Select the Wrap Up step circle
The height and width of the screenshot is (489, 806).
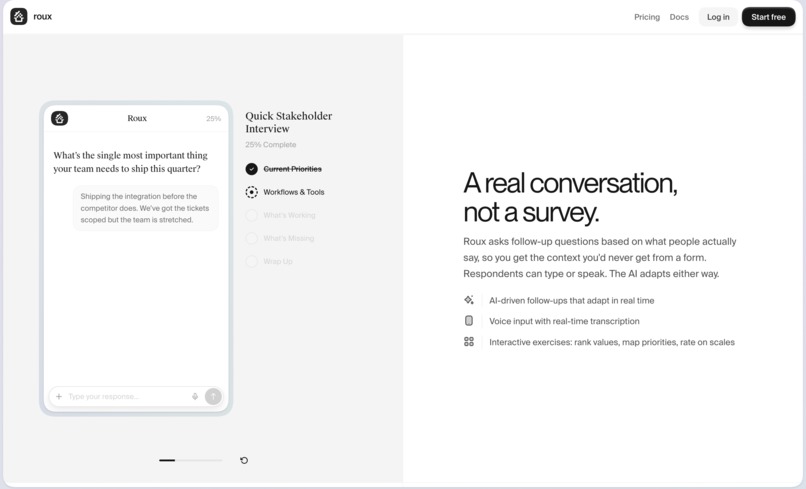(251, 261)
